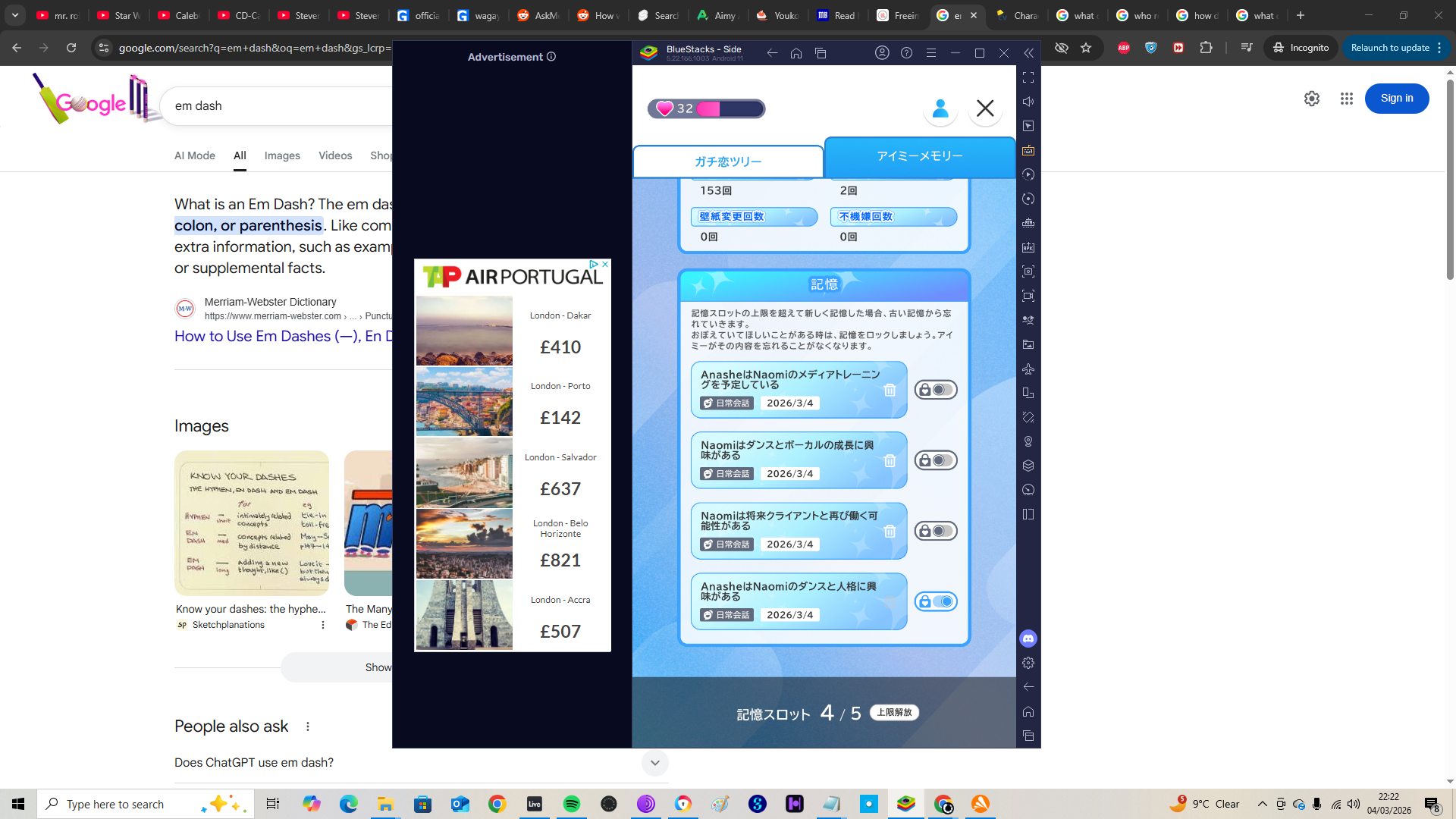
Task: Click the home icon in BlueStacks title bar
Action: tap(796, 53)
